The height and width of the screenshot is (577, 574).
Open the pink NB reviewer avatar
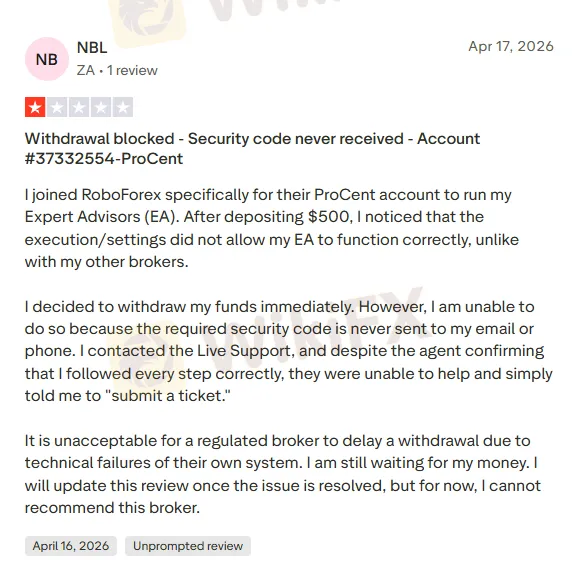pyautogui.click(x=47, y=59)
